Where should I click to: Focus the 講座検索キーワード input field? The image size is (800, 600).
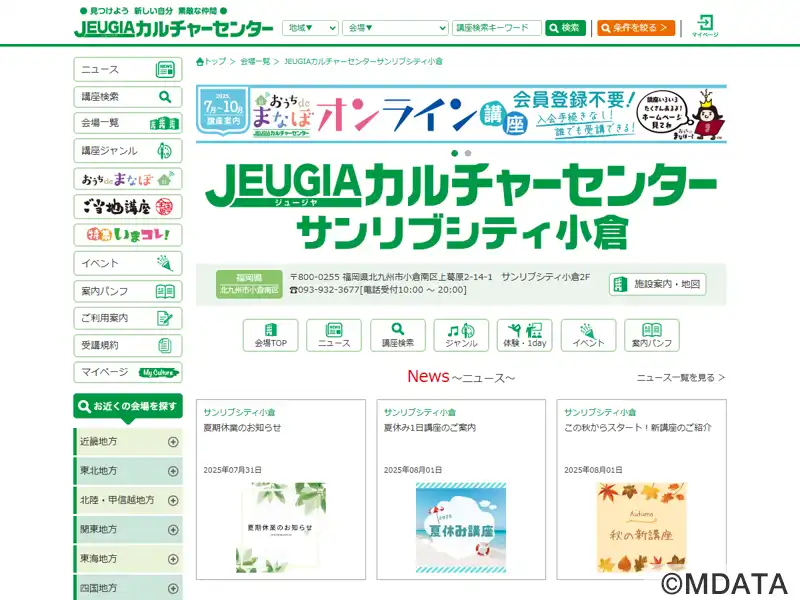pos(496,28)
